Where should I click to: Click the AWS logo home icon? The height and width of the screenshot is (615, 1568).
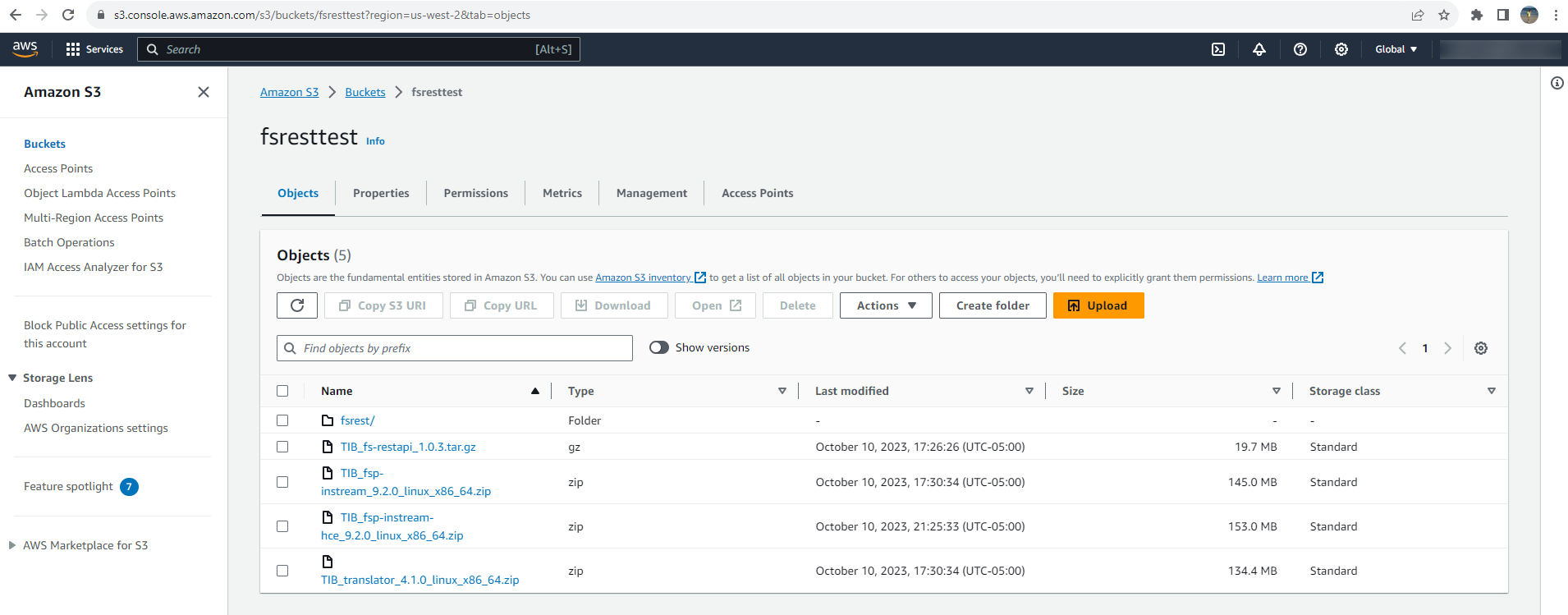pyautogui.click(x=25, y=49)
